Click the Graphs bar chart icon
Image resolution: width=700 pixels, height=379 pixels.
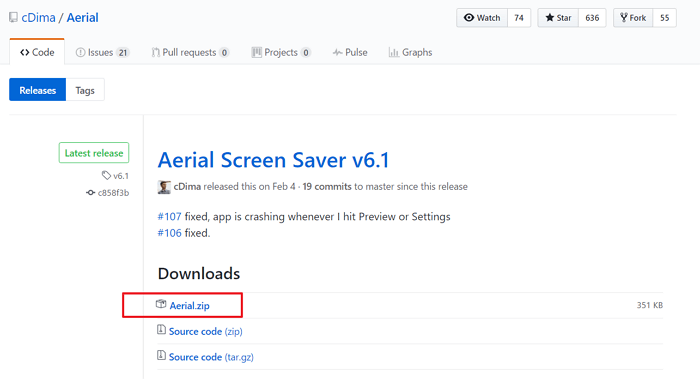[394, 53]
